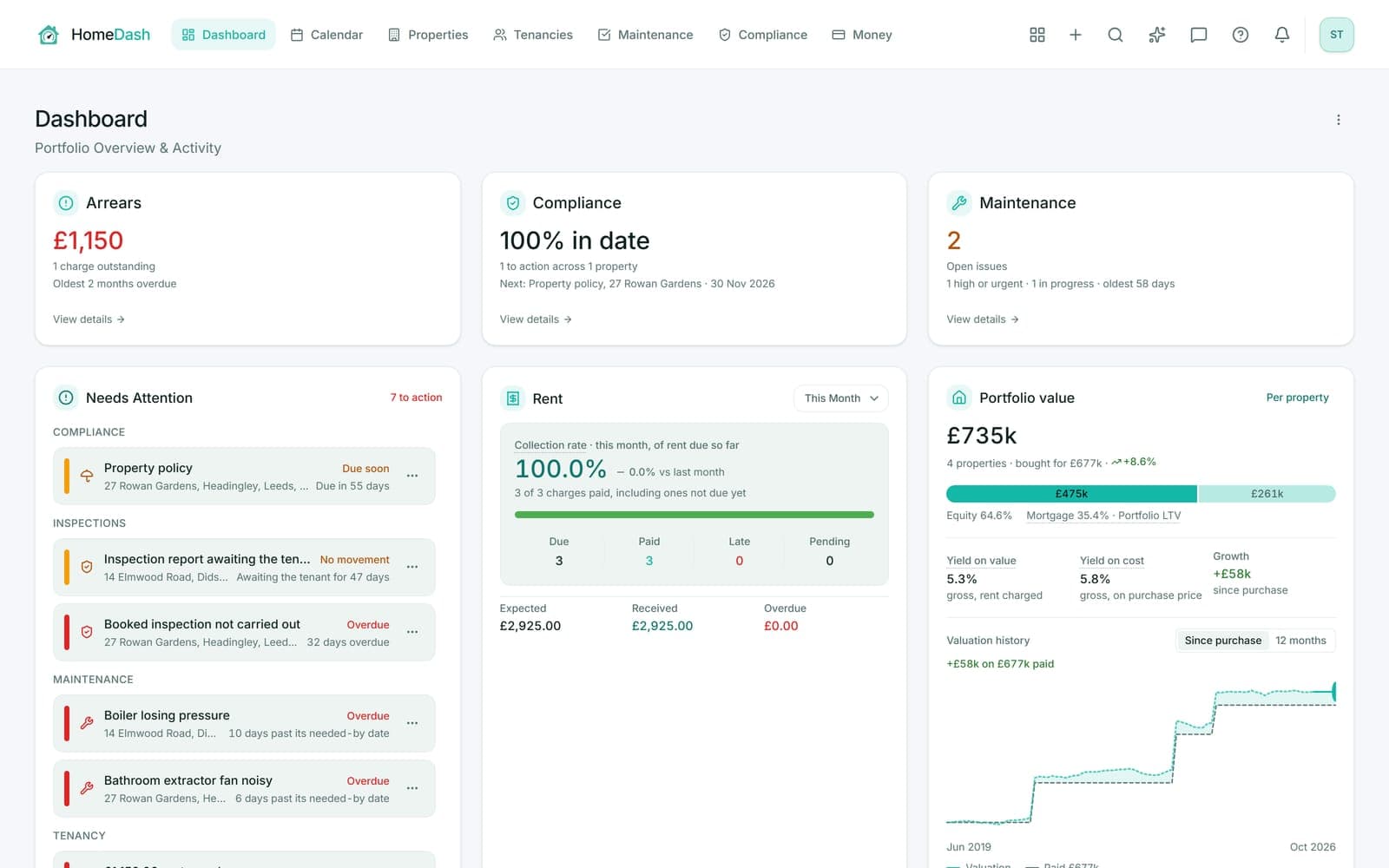Click the HomeDash house logo
The image size is (1389, 868).
49,35
